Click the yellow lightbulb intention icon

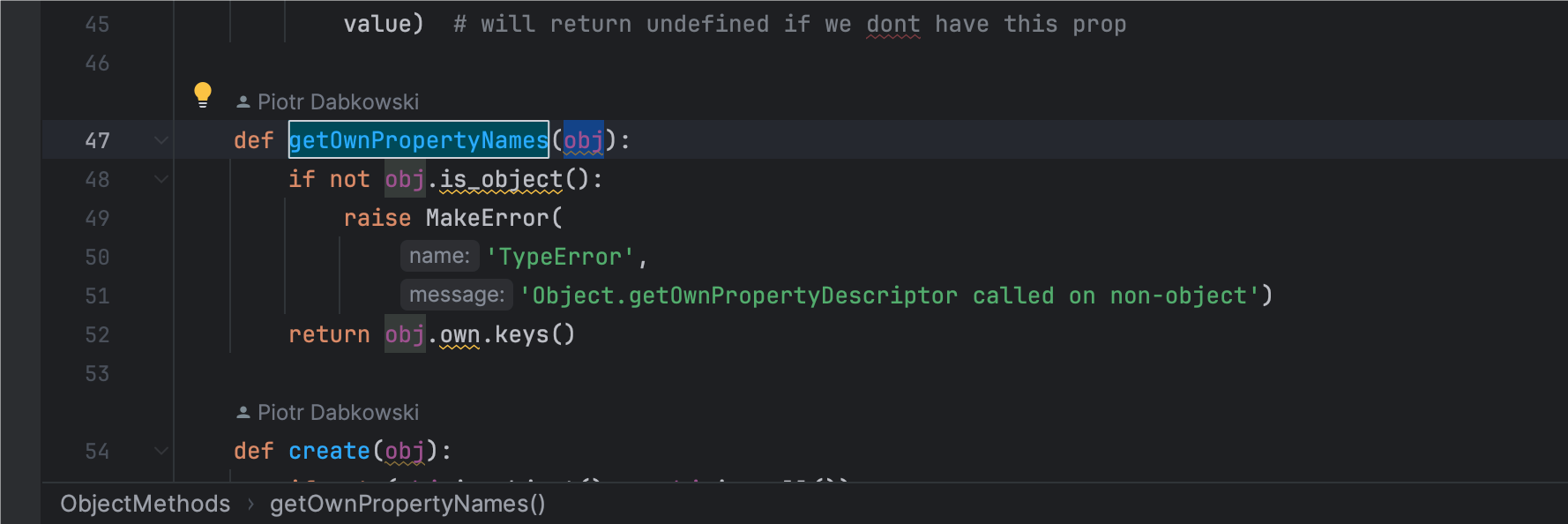tap(203, 94)
